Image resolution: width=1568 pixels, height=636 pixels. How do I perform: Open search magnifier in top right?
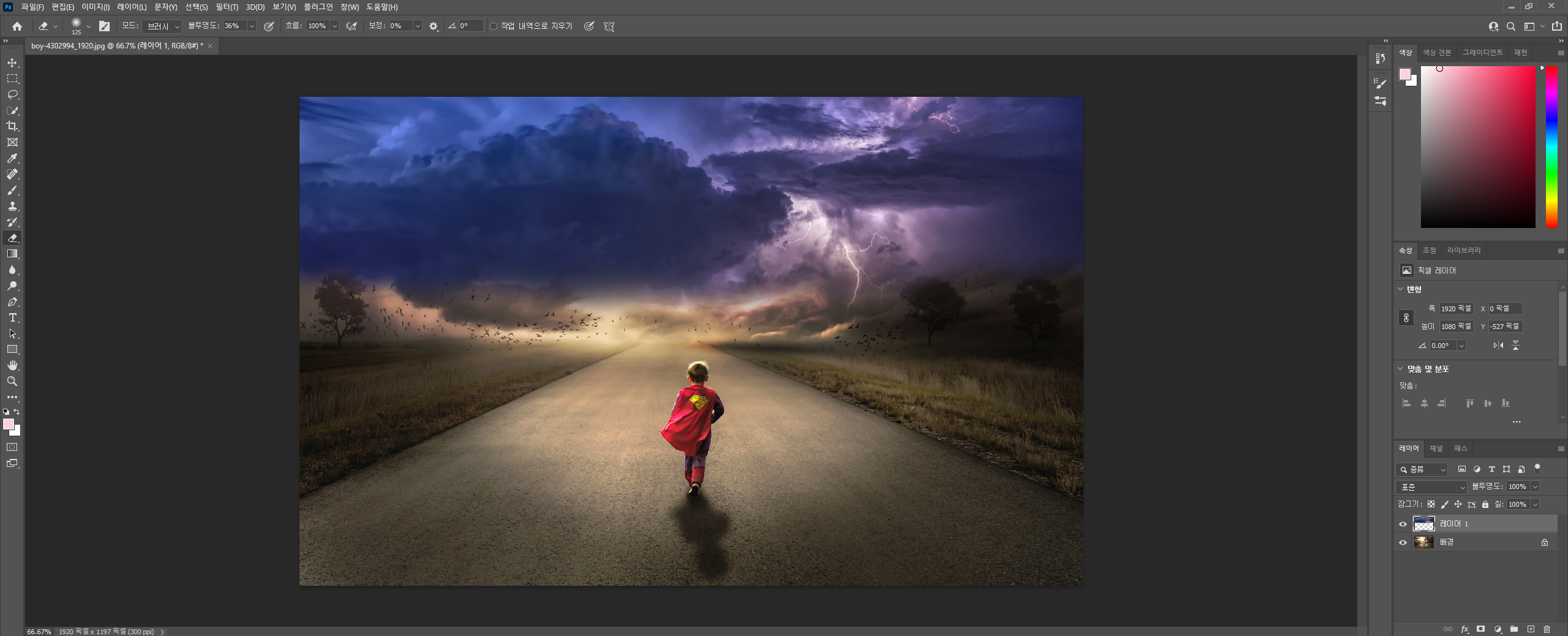1511,26
